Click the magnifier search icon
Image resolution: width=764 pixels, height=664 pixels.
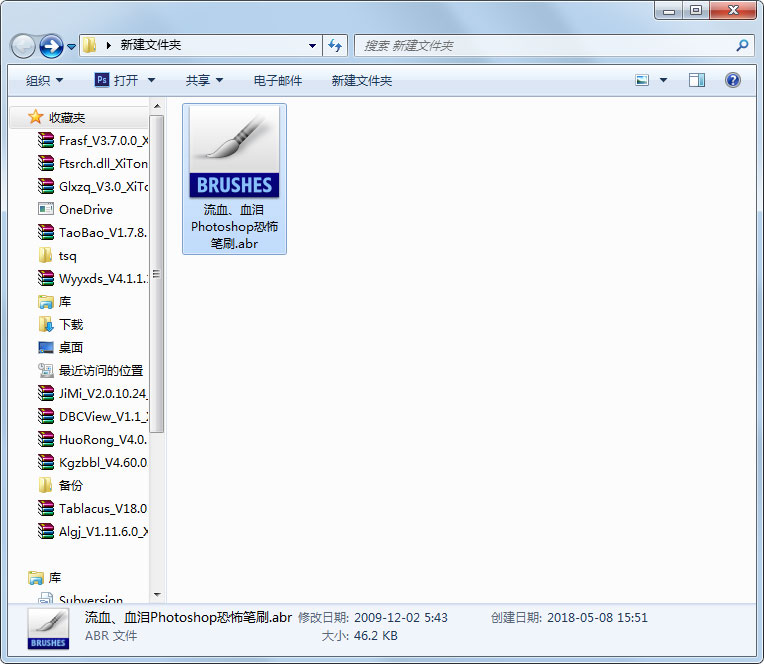tap(742, 45)
